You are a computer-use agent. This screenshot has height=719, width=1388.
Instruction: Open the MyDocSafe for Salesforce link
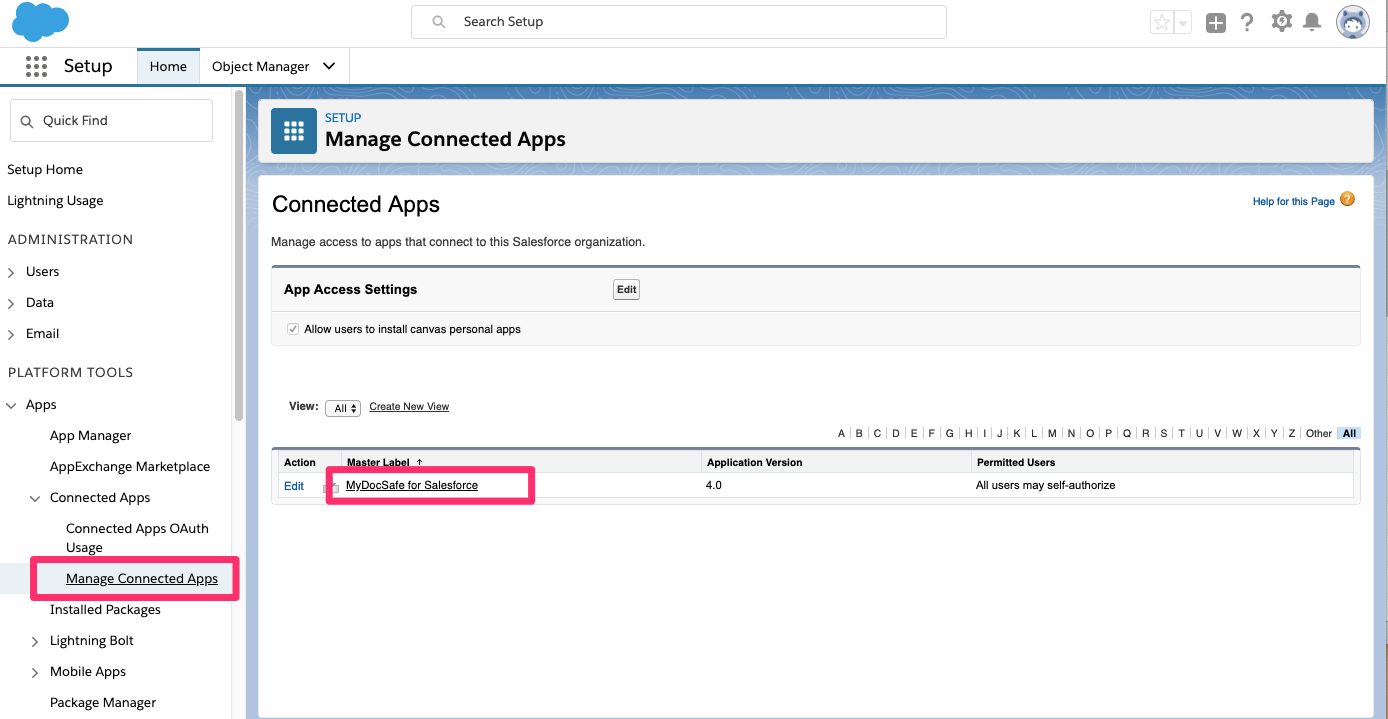click(x=412, y=485)
